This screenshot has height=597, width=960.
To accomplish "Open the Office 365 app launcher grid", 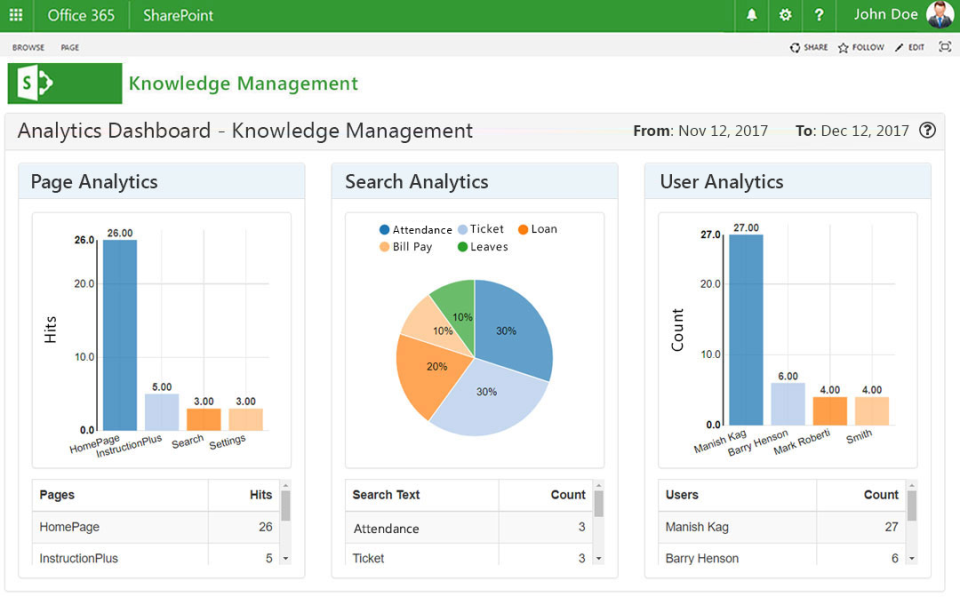I will (x=15, y=15).
